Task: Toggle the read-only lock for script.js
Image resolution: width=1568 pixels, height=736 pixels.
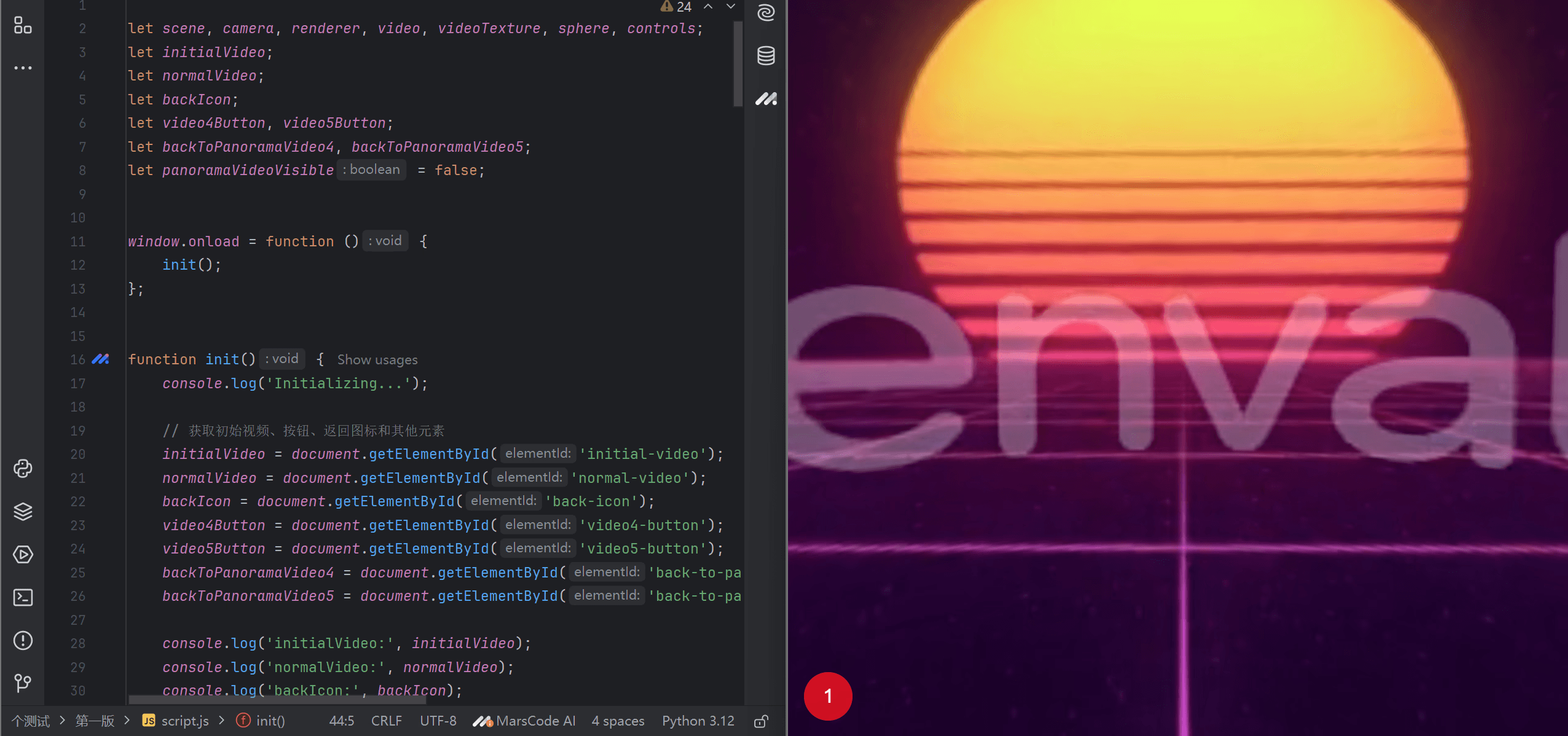Action: (x=761, y=721)
